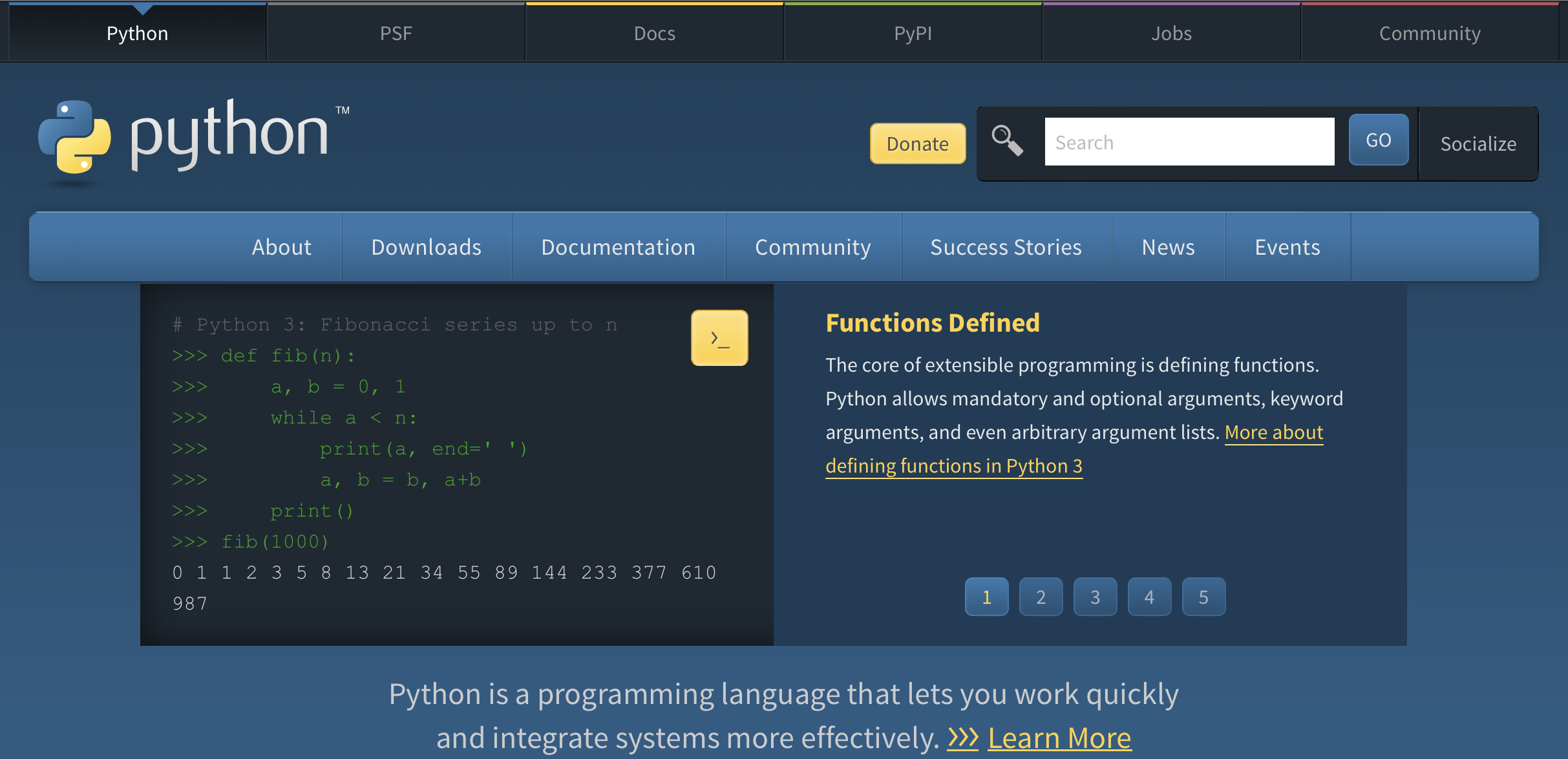
Task: Click the 'Functions Defined' heading
Action: (x=933, y=323)
